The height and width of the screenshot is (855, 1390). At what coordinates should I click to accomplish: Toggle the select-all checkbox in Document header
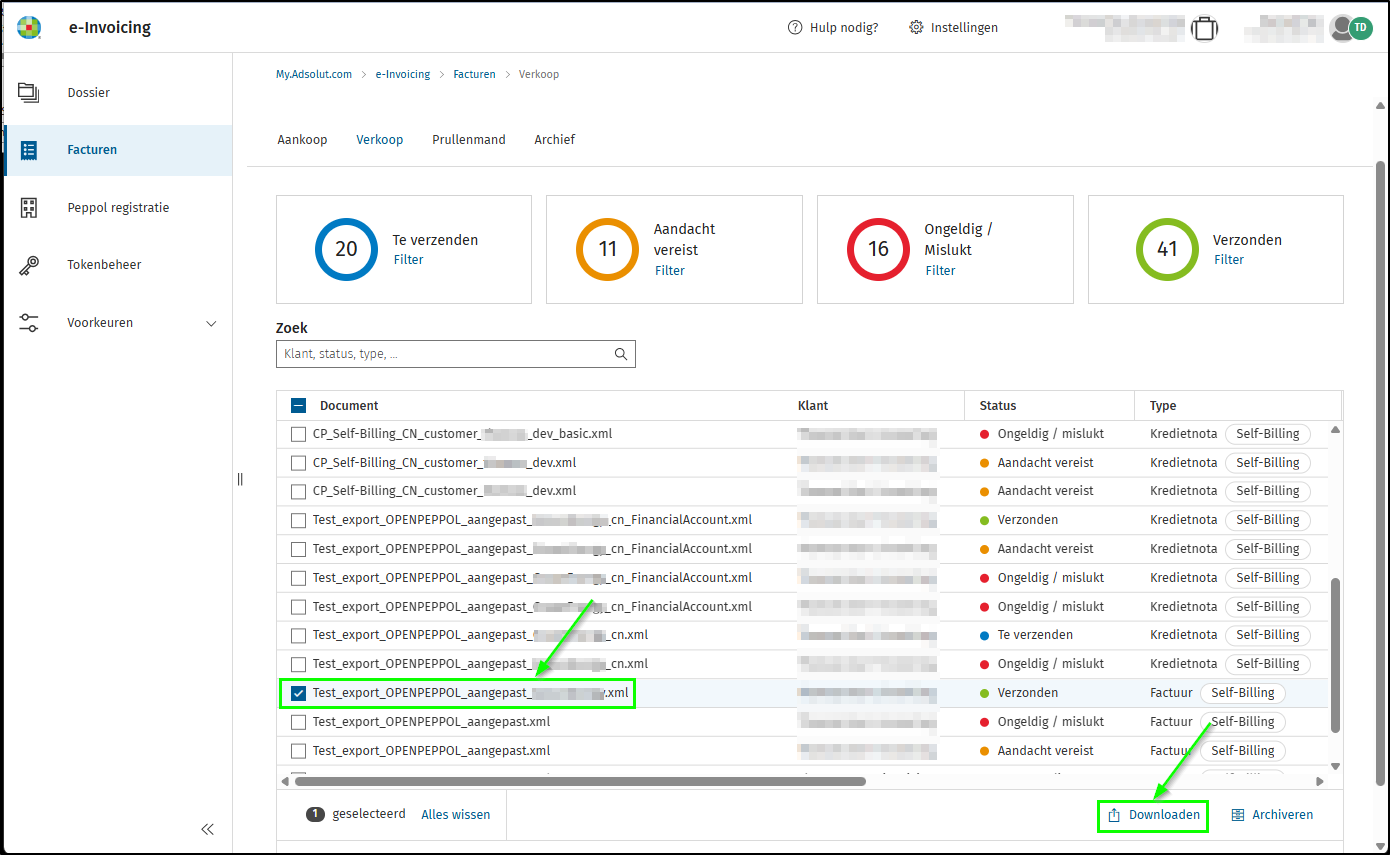[298, 406]
